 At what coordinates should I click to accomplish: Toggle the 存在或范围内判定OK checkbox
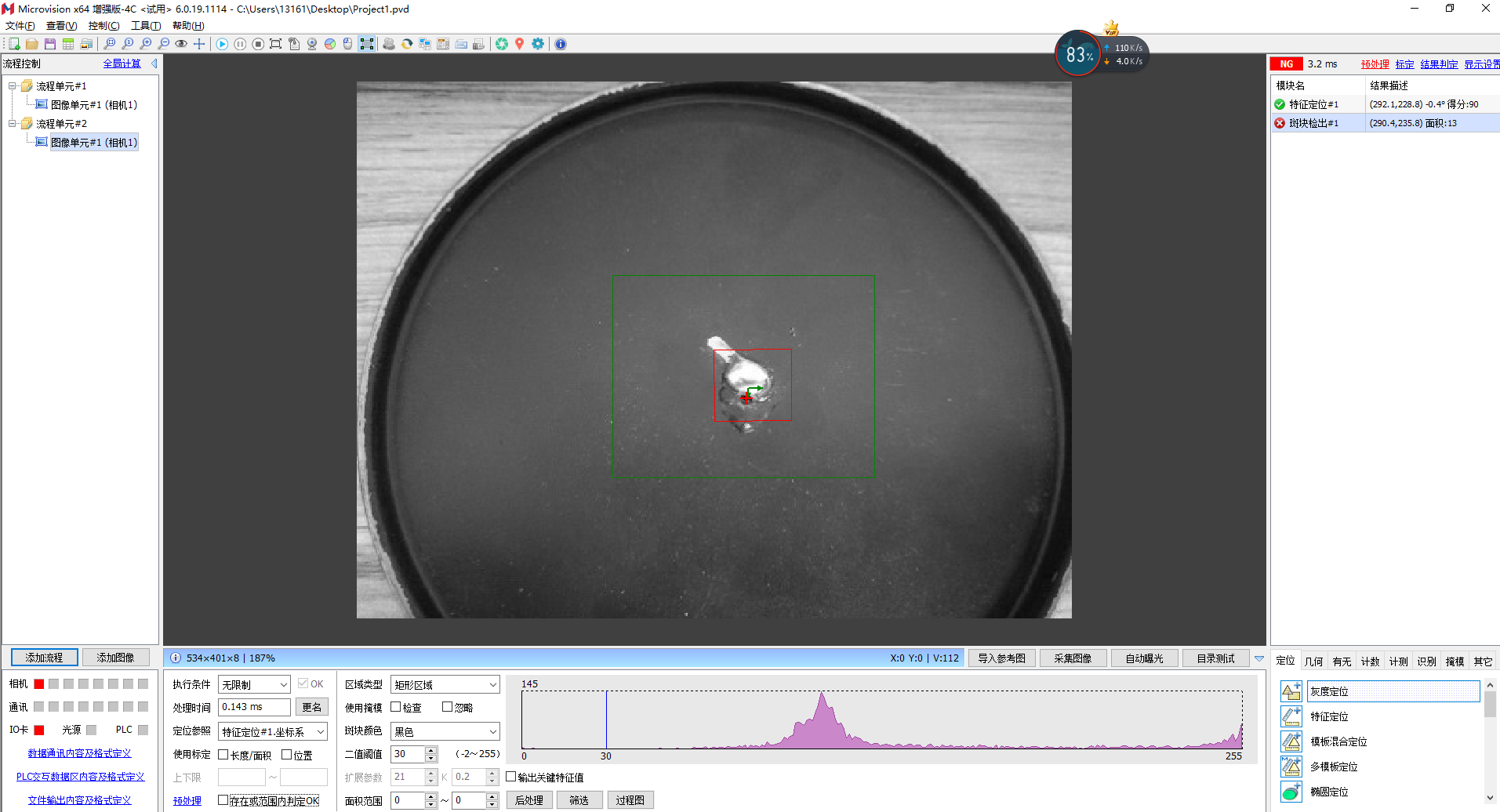[223, 800]
